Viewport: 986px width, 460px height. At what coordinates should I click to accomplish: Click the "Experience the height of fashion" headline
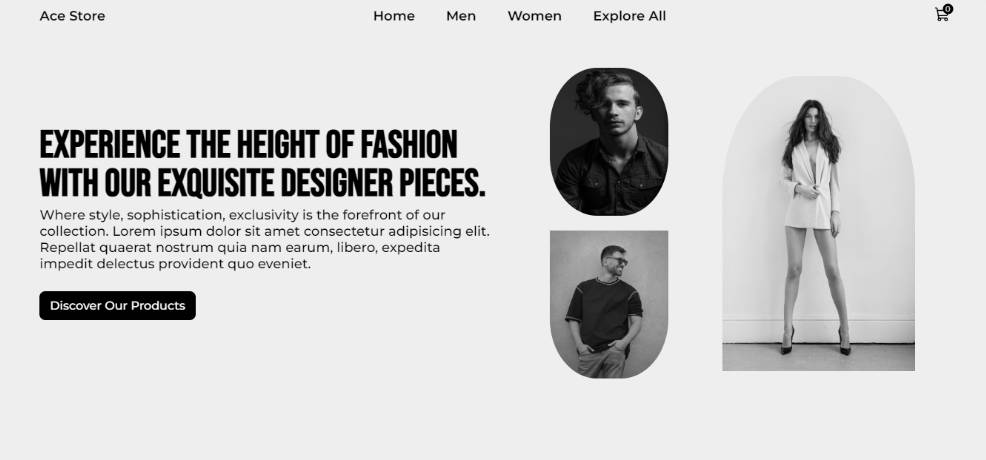point(249,145)
